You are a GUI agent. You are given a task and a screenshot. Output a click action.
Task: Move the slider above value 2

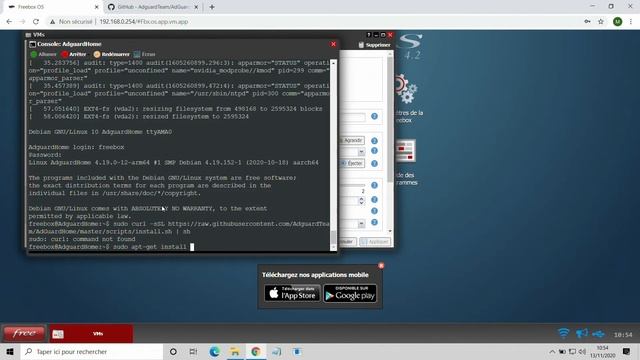click(352, 185)
